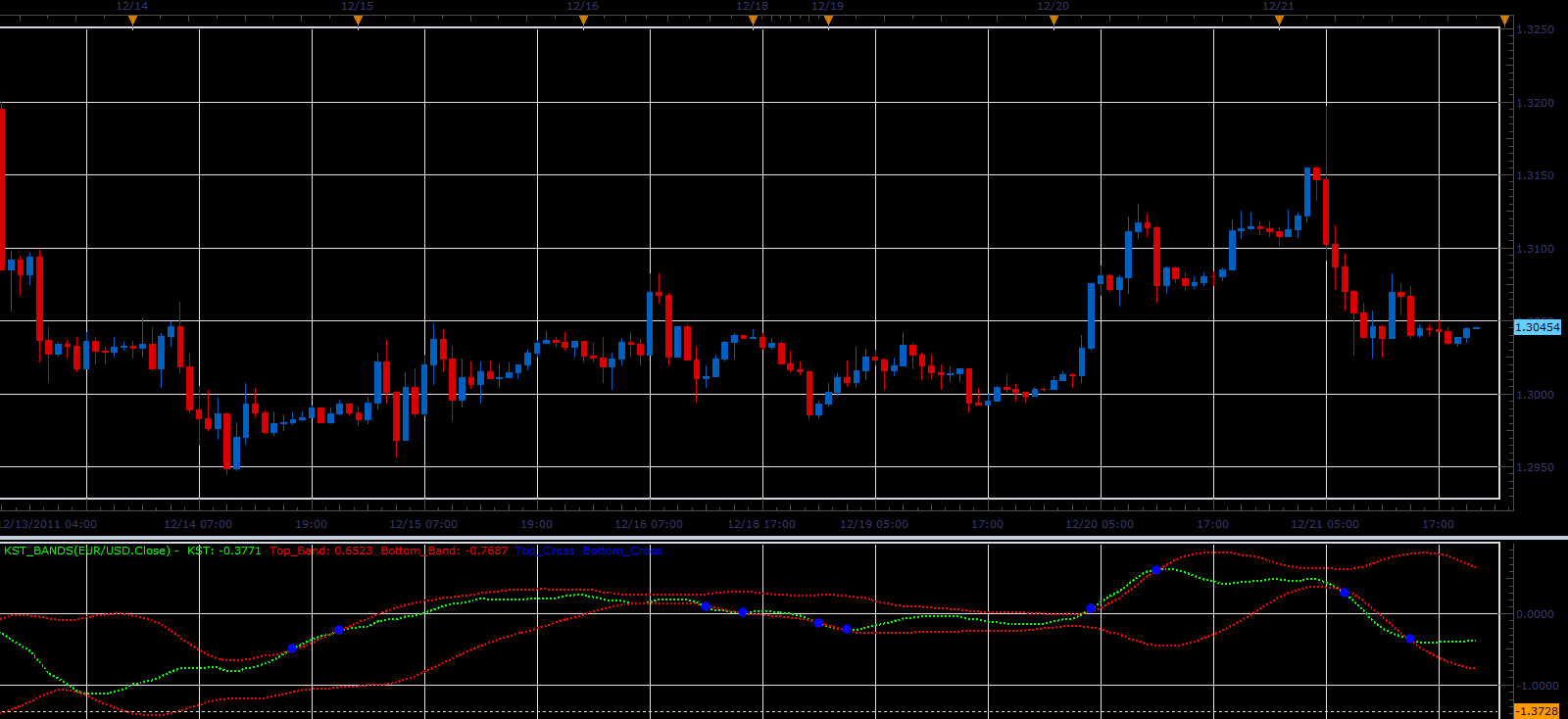Click the blue Bottom_Cross legend label
1568x719 pixels.
point(622,551)
